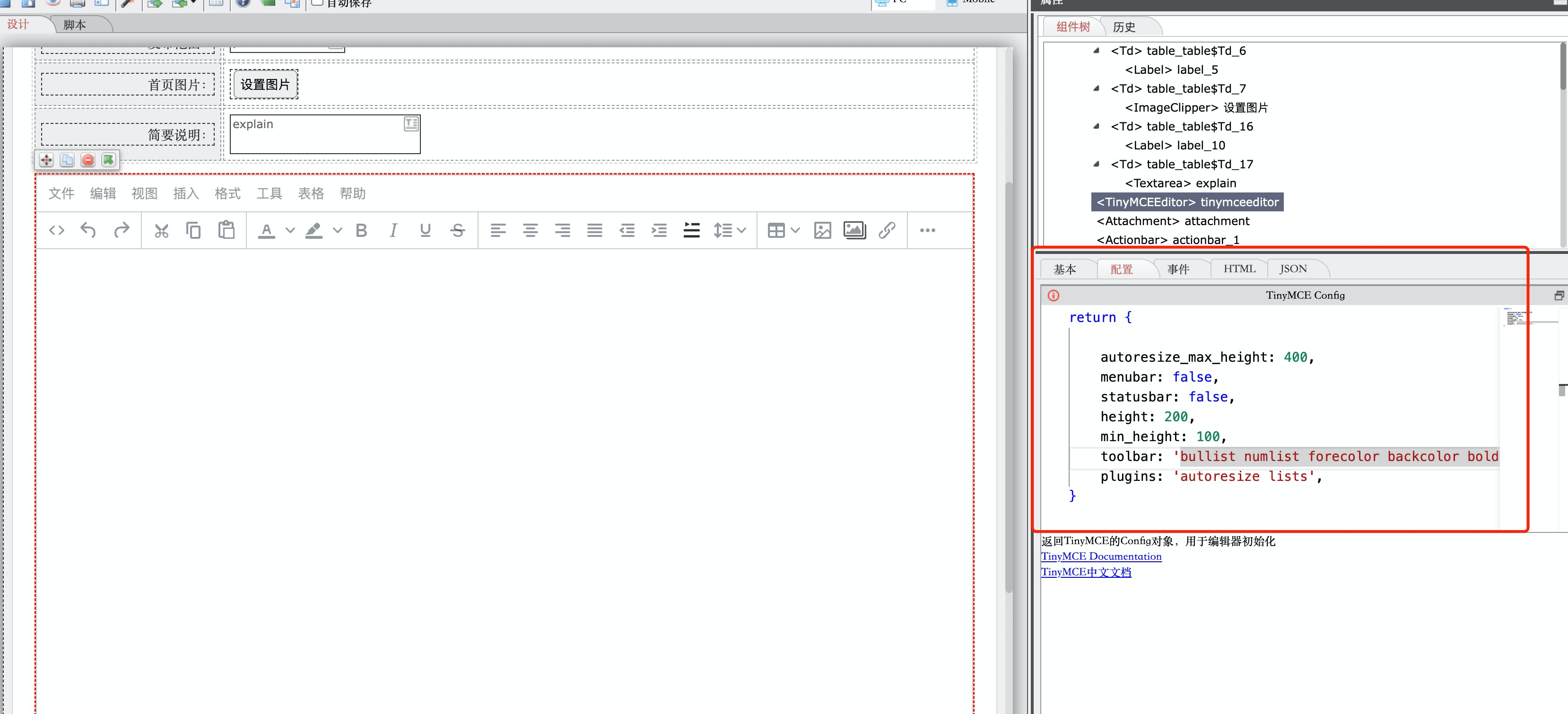
Task: Click the red delete widget icon
Action: coord(87,160)
